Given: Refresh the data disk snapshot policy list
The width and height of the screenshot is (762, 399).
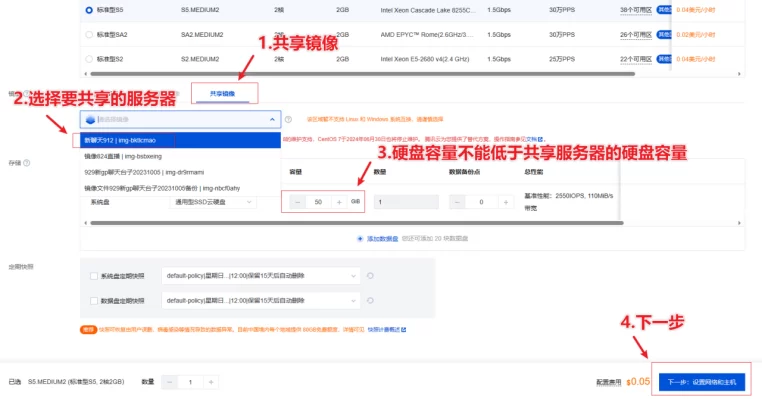Looking at the screenshot, I should 370,300.
